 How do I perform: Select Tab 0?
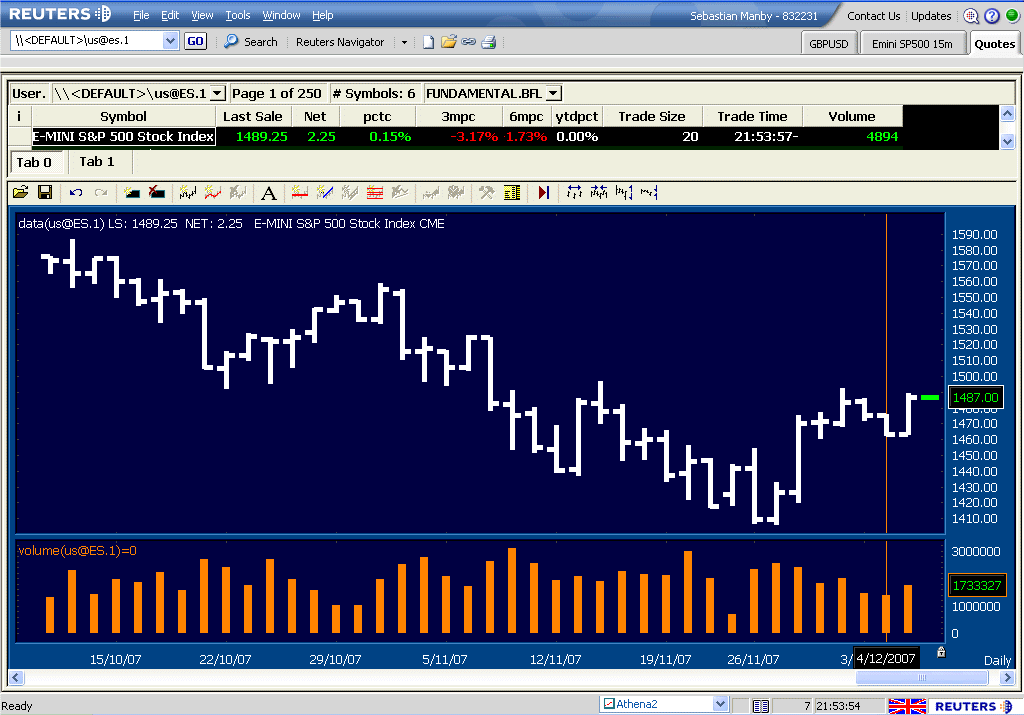(x=34, y=163)
